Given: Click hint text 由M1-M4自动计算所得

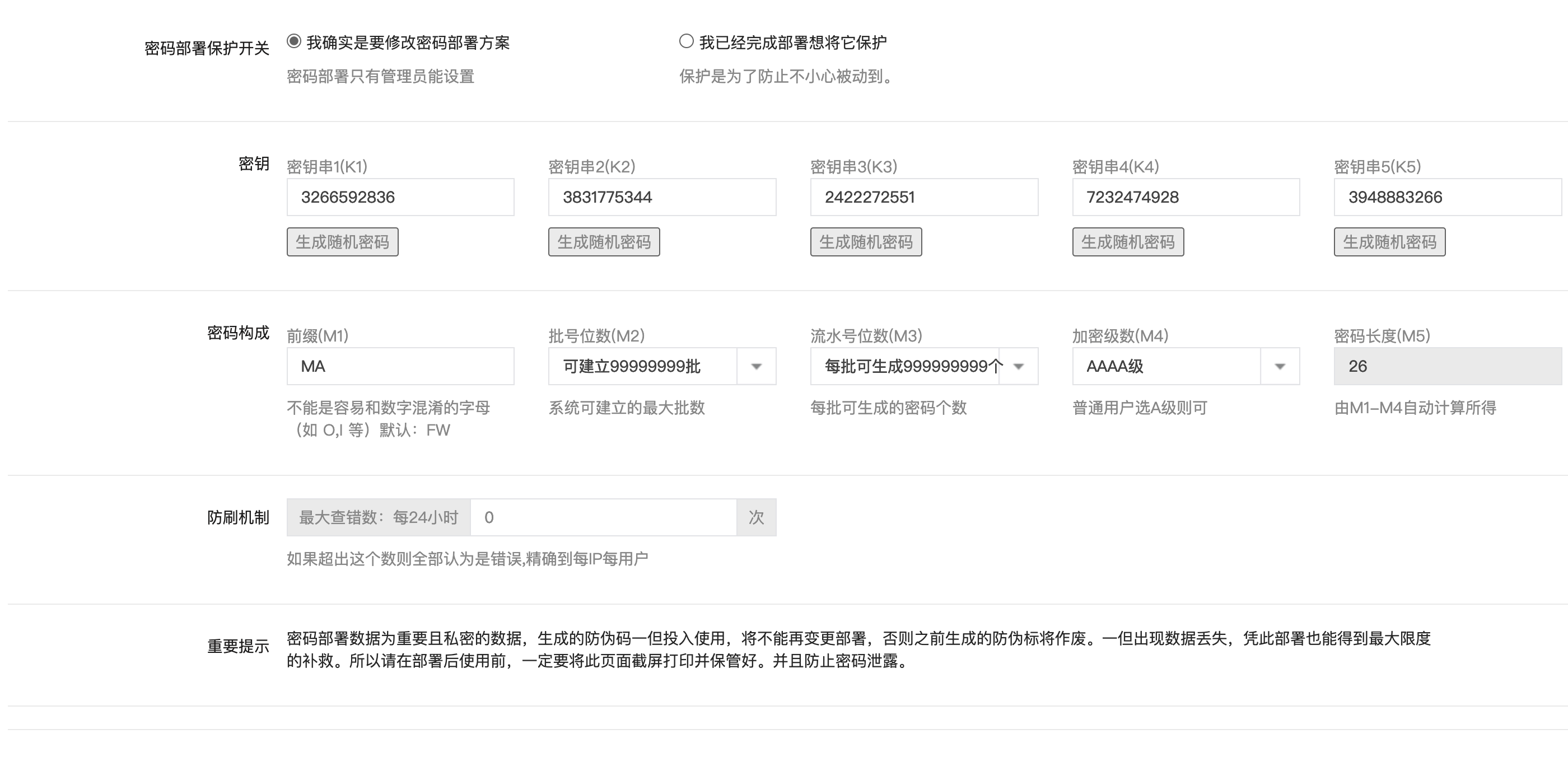Looking at the screenshot, I should click(x=1415, y=408).
